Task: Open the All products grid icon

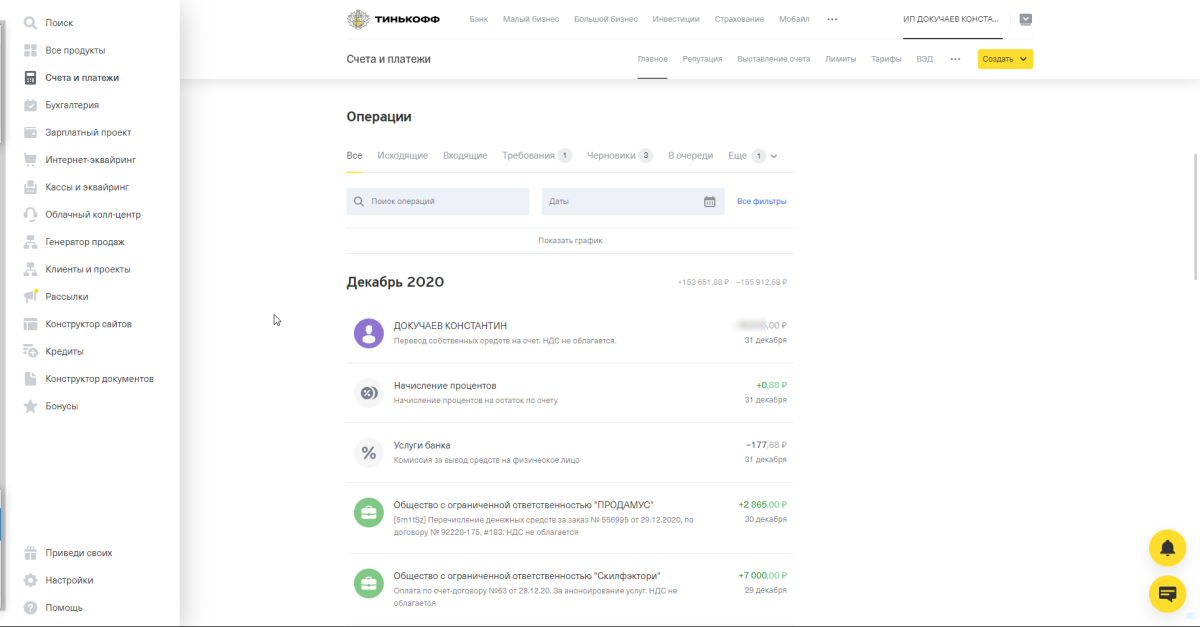Action: (x=30, y=50)
